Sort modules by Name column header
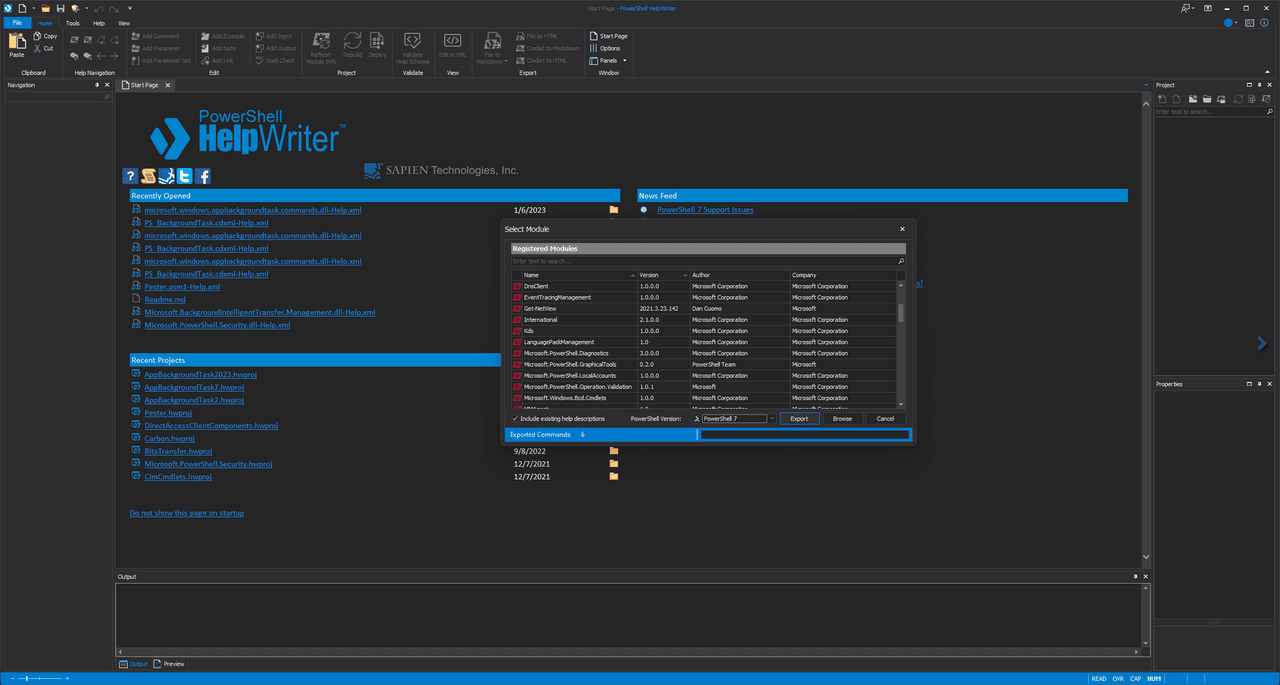The width and height of the screenshot is (1280, 685). point(578,275)
